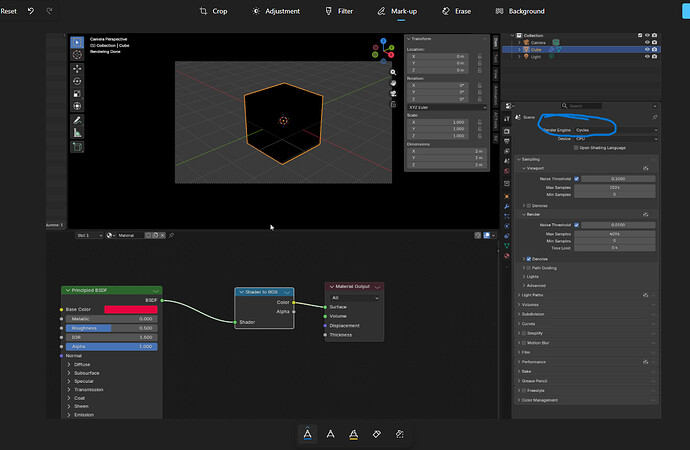Click the viewport zoom magnifier icon

(393, 73)
